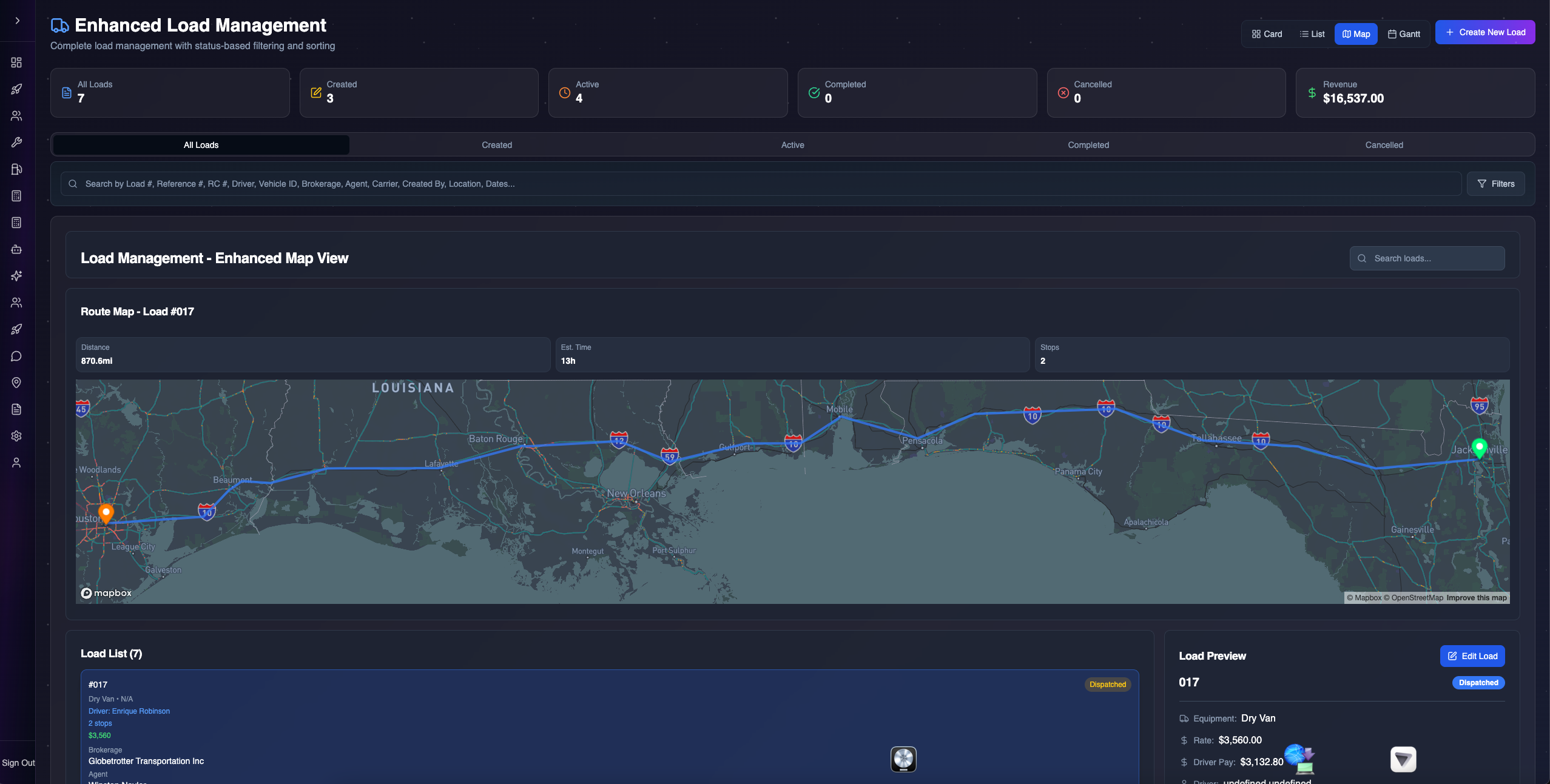Open the settings gear icon in the sidebar

tap(16, 436)
